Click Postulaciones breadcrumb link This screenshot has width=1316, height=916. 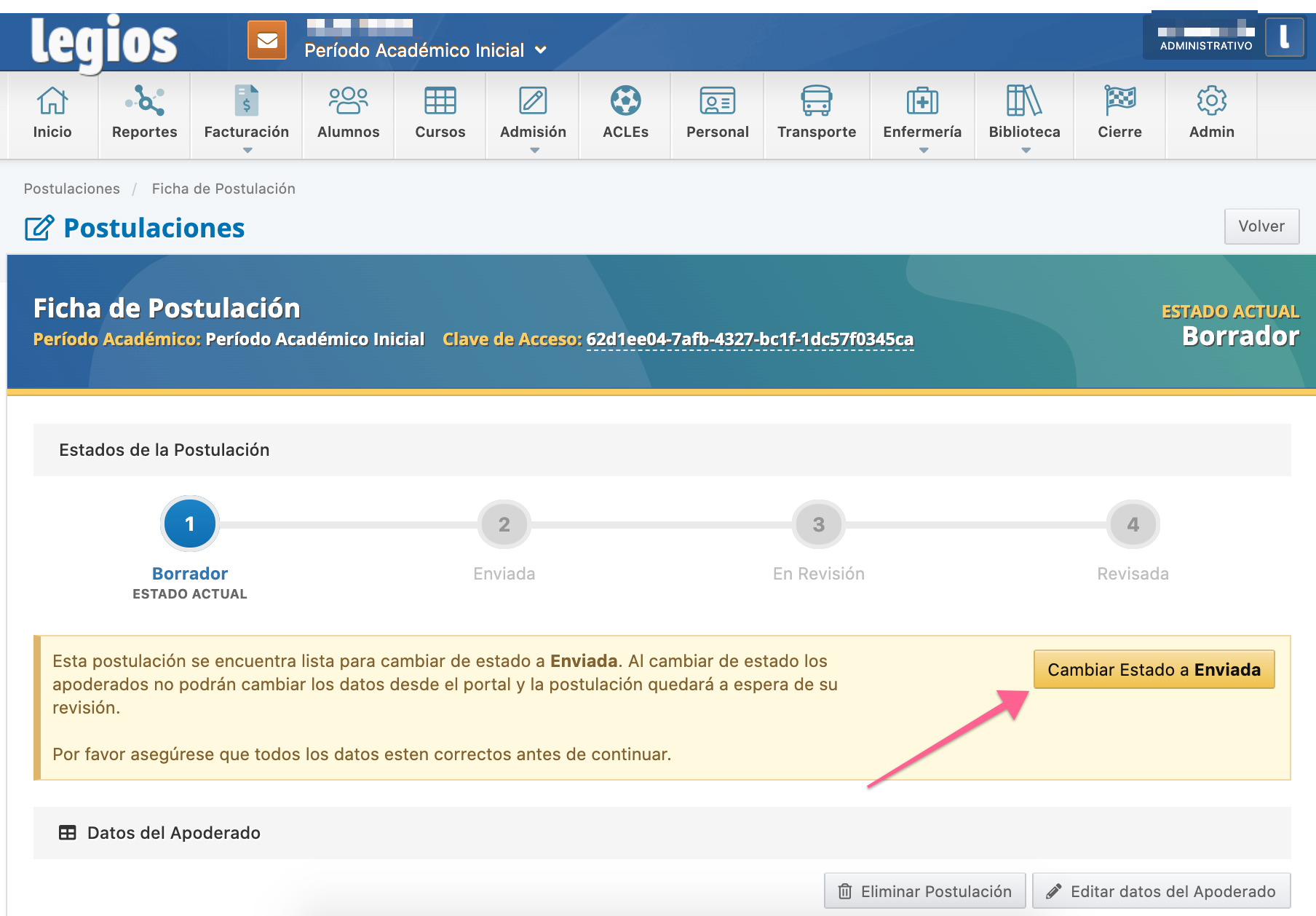click(x=72, y=189)
